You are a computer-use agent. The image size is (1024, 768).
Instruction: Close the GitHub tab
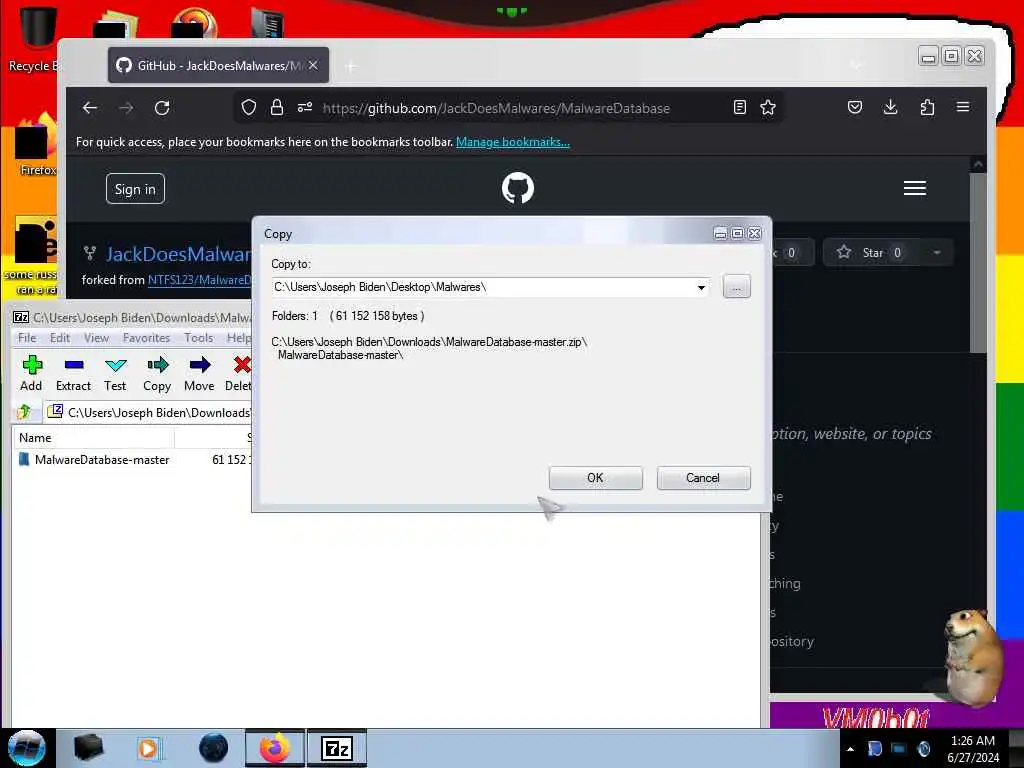pyautogui.click(x=313, y=65)
